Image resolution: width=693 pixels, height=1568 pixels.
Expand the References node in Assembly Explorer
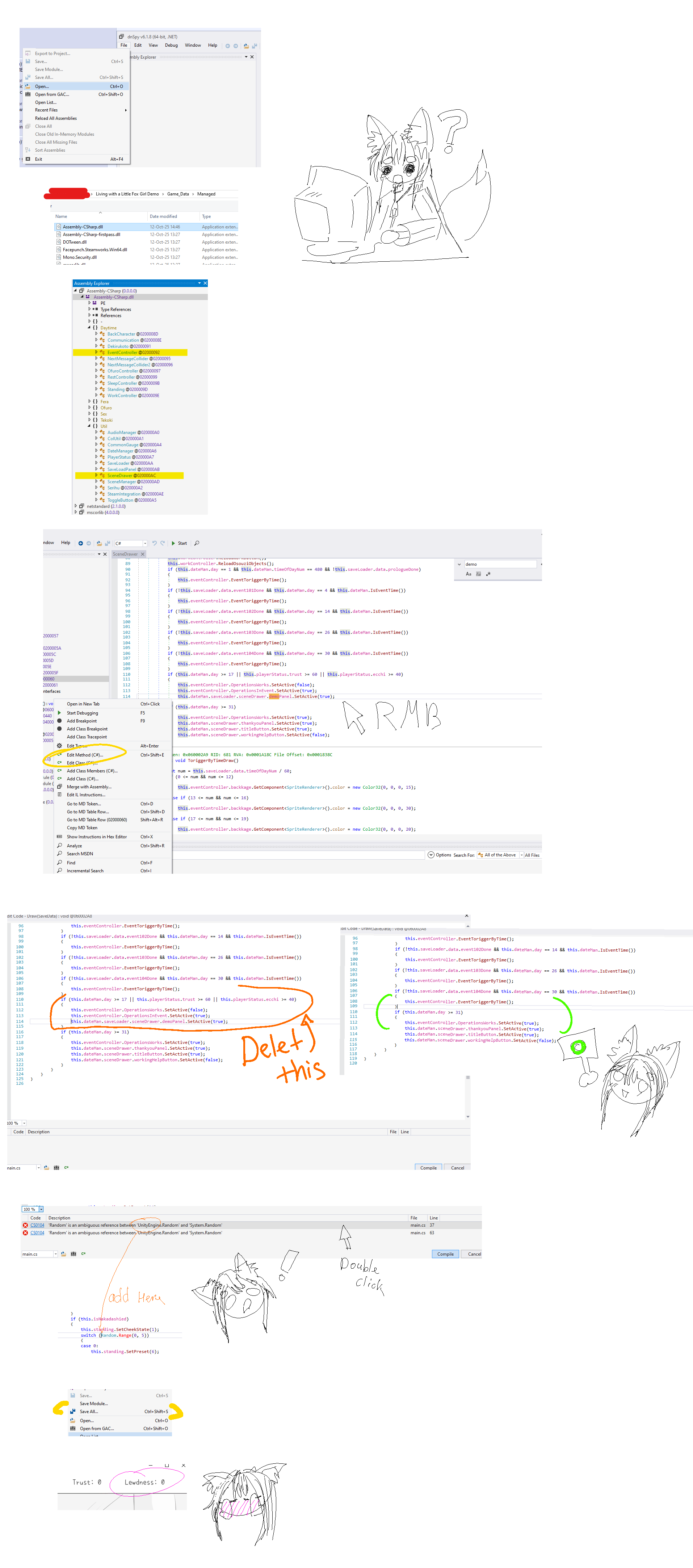click(x=89, y=315)
